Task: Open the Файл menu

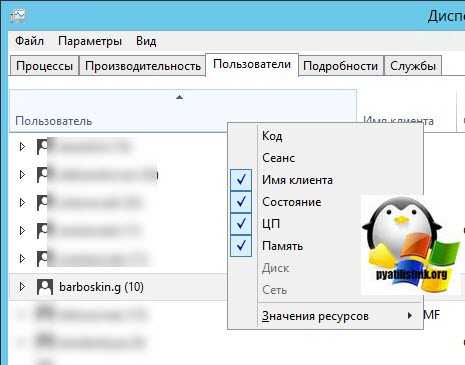Action: click(29, 41)
